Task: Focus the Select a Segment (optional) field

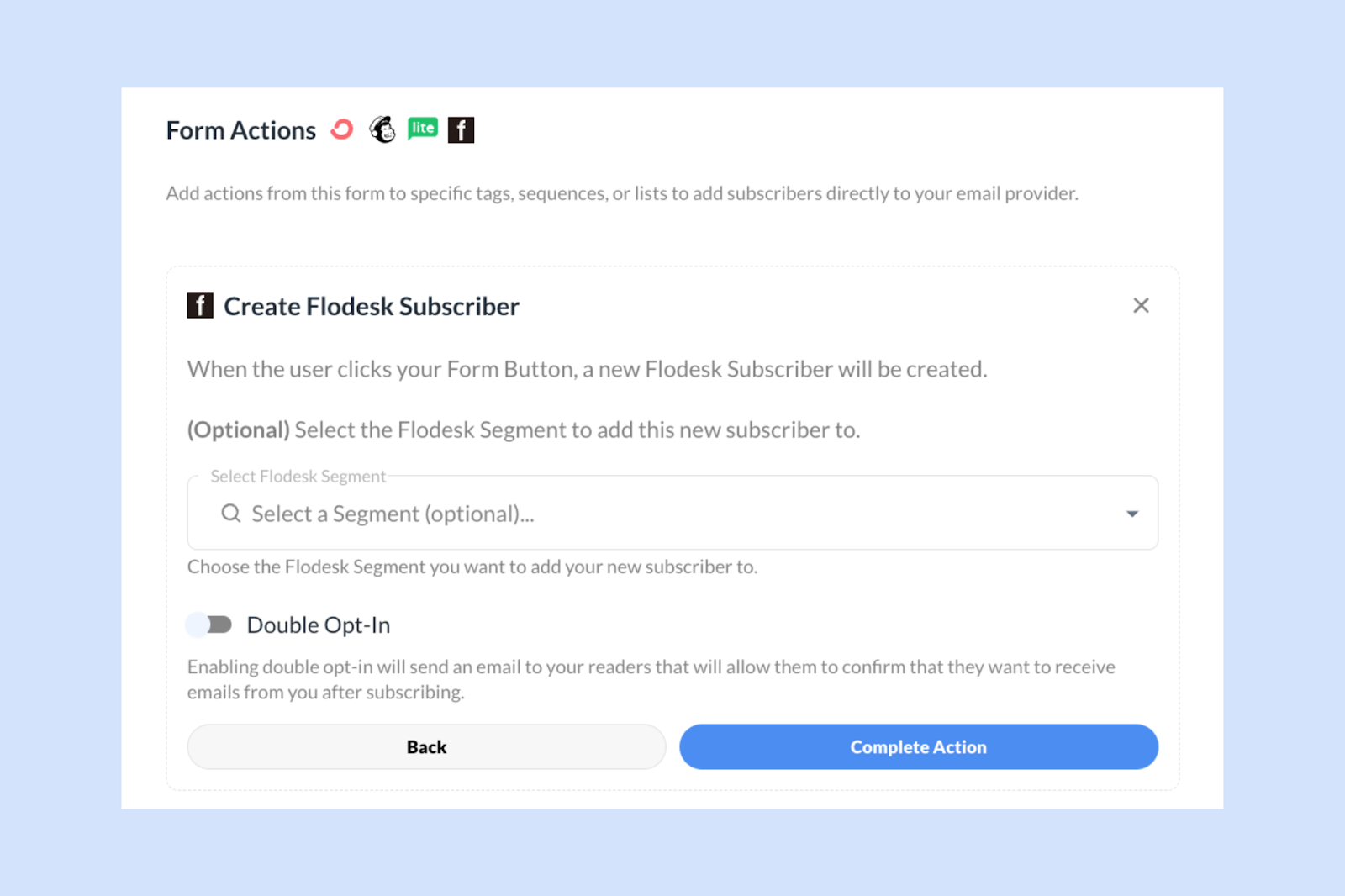Action: (672, 513)
